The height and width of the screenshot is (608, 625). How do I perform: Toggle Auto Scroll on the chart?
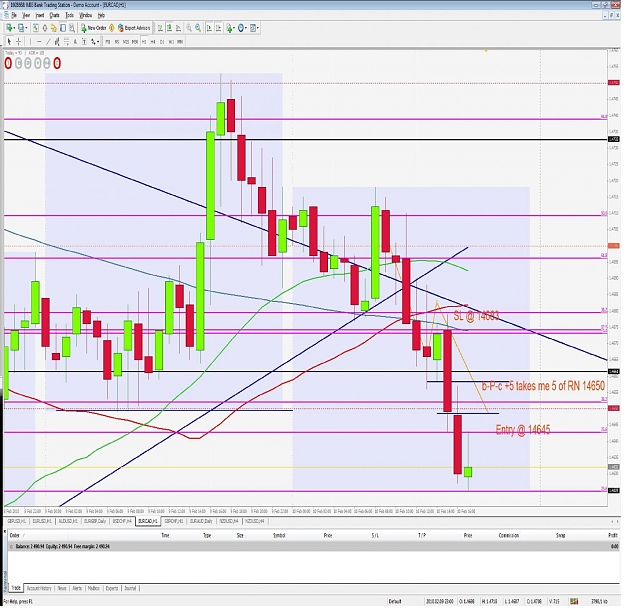coord(209,28)
